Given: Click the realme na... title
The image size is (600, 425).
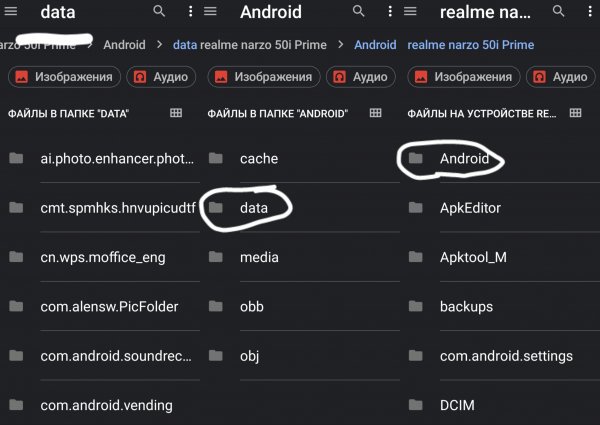Looking at the screenshot, I should [x=485, y=12].
